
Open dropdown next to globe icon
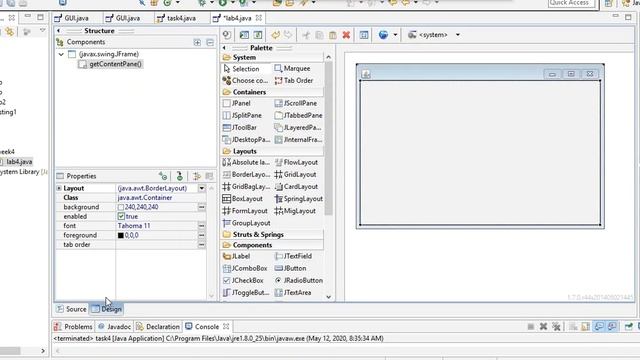(x=395, y=35)
